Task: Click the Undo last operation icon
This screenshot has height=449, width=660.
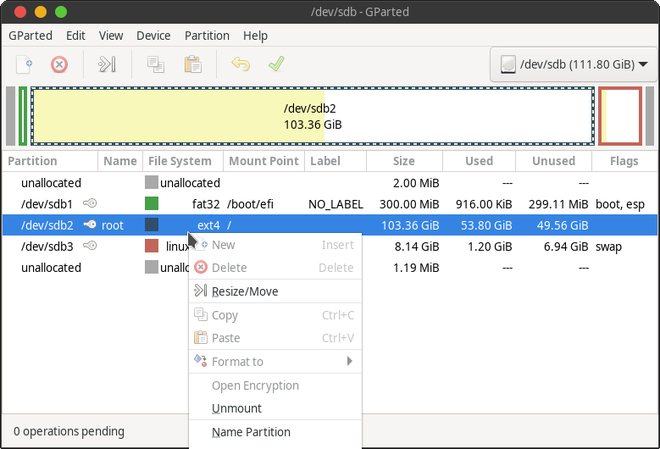Action: click(241, 64)
